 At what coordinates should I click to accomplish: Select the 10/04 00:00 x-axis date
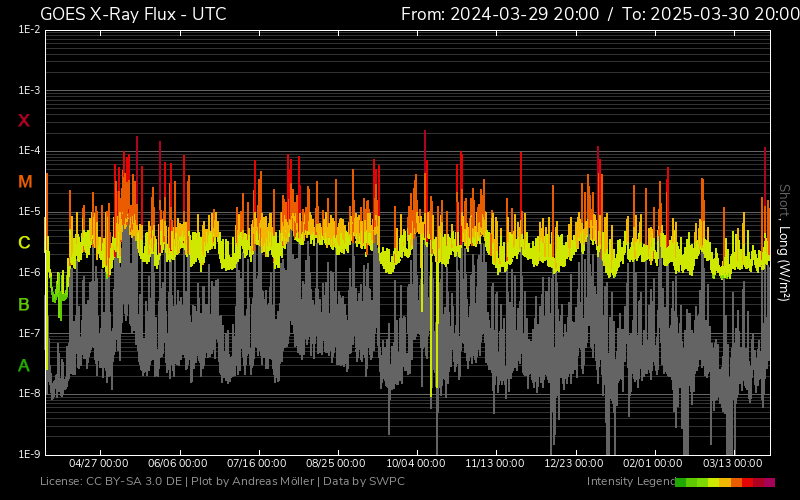(416, 464)
